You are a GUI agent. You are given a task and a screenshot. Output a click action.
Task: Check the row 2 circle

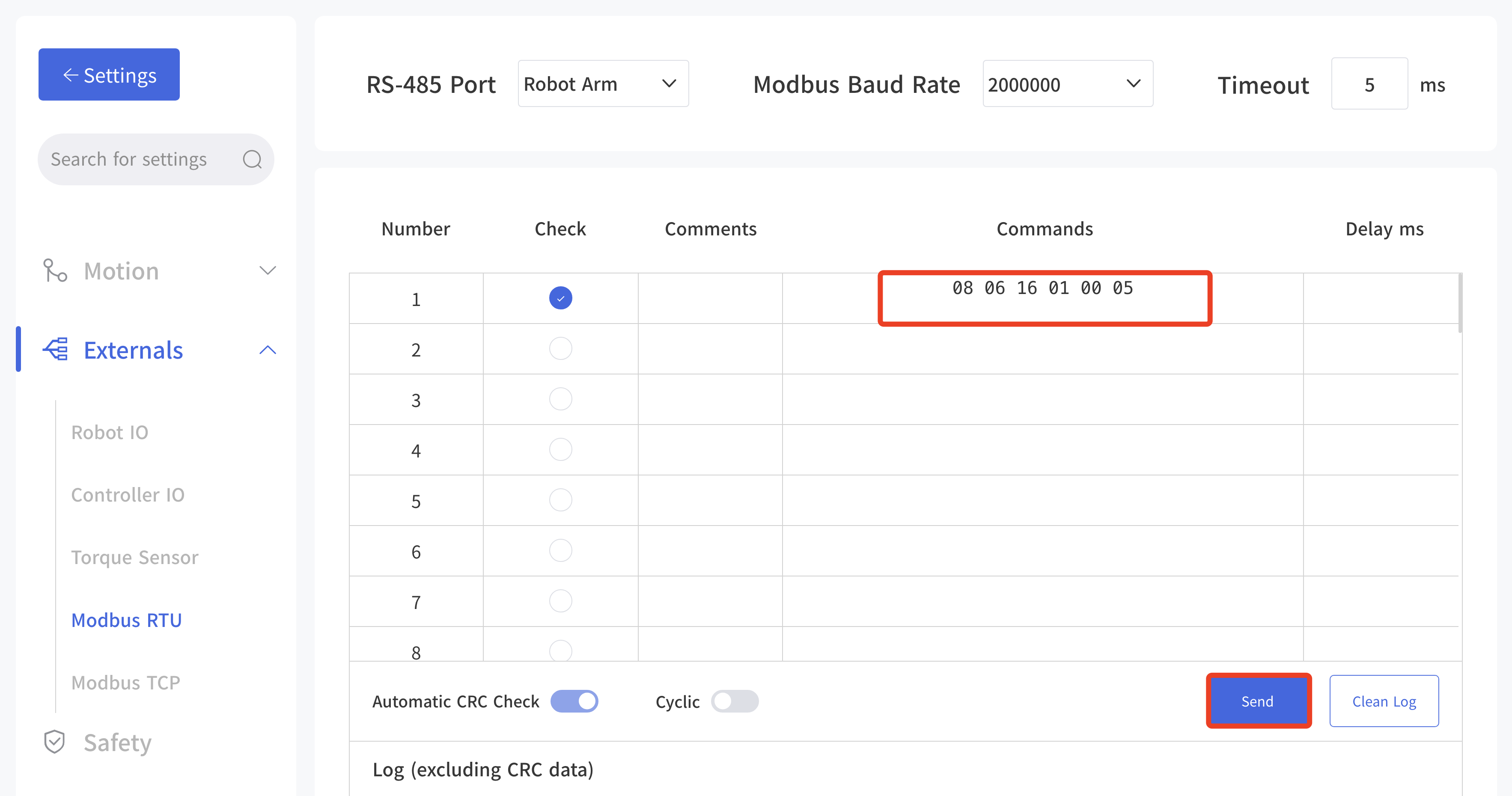tap(560, 348)
